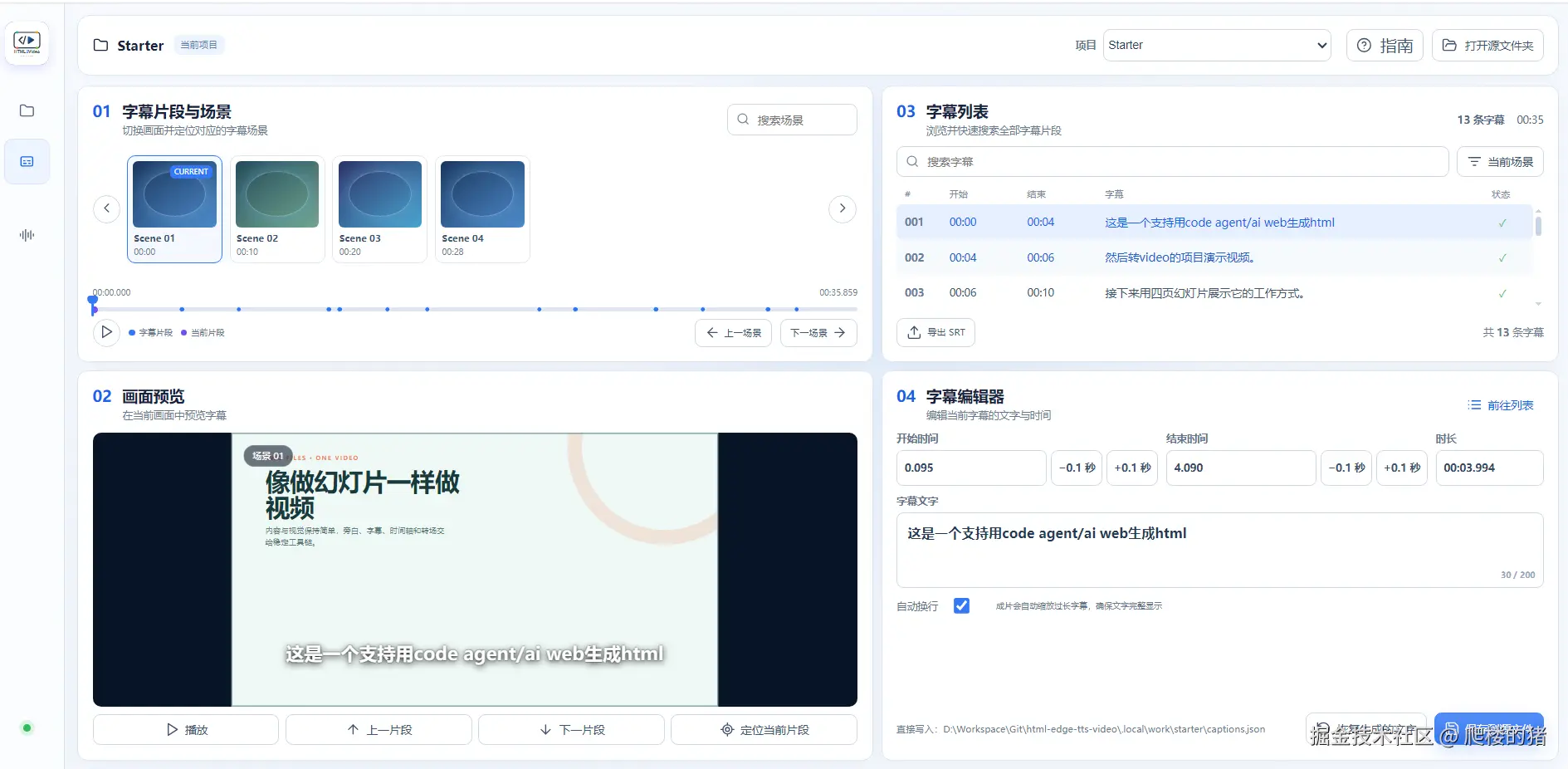Click the end time field 4.090

click(x=1241, y=468)
